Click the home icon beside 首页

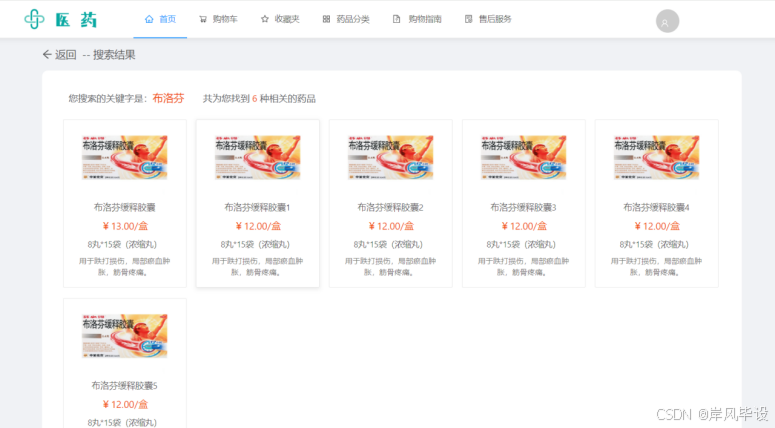(149, 19)
